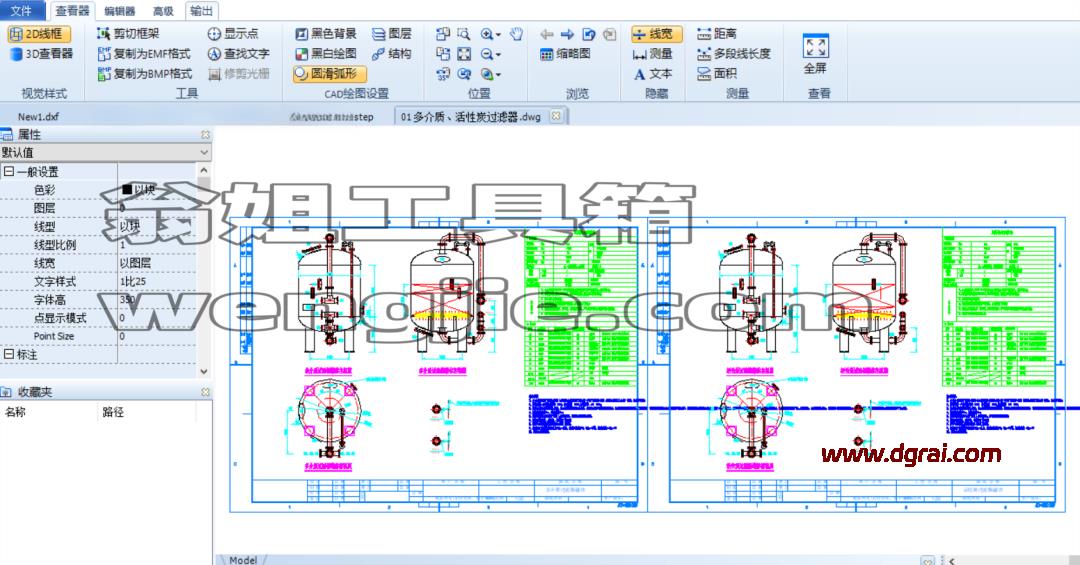Click the black 色彩 color swatch
The image size is (1080, 565).
(127, 189)
